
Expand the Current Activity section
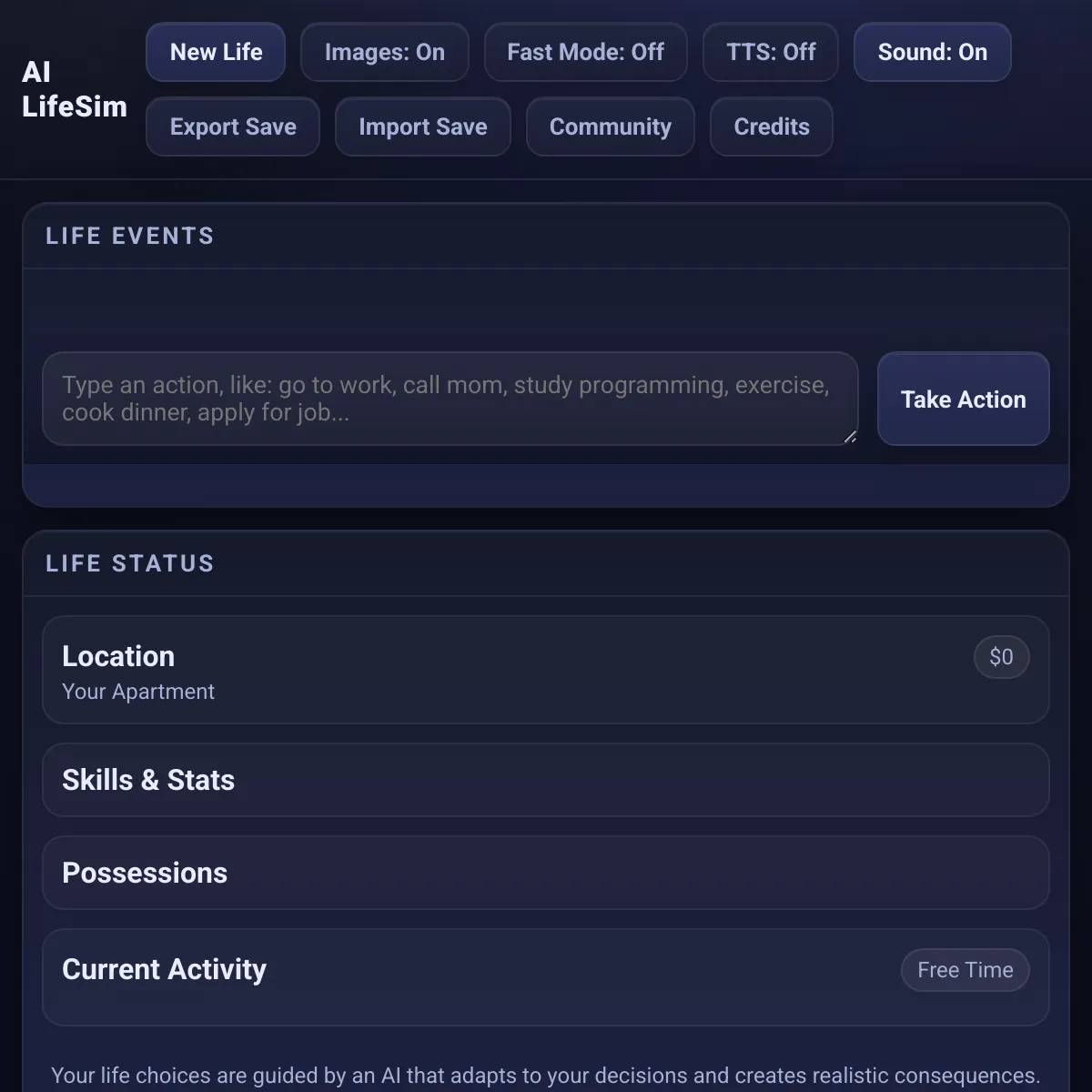click(164, 969)
